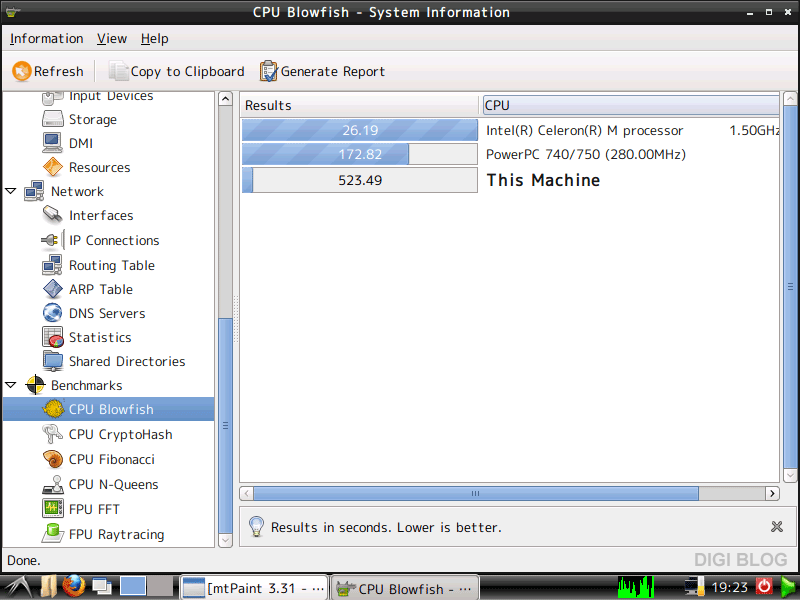Select the This Machine result row

click(510, 180)
